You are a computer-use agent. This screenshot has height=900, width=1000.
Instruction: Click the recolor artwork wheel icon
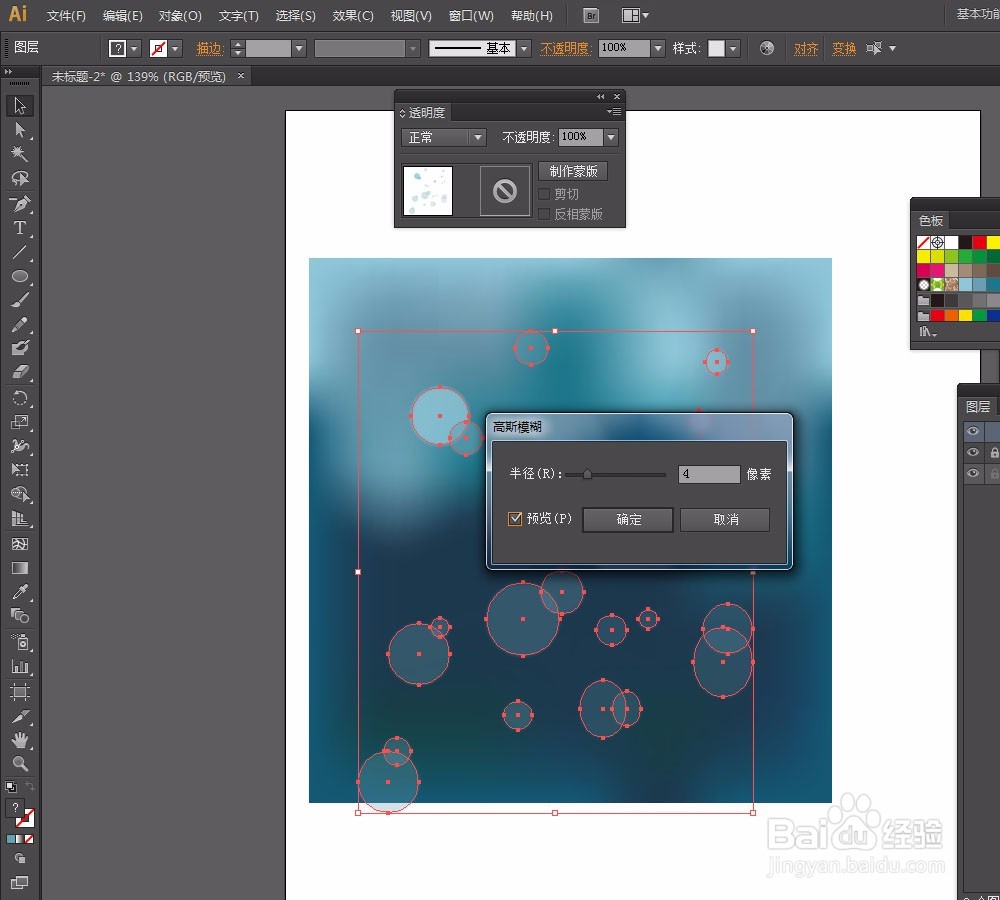767,48
